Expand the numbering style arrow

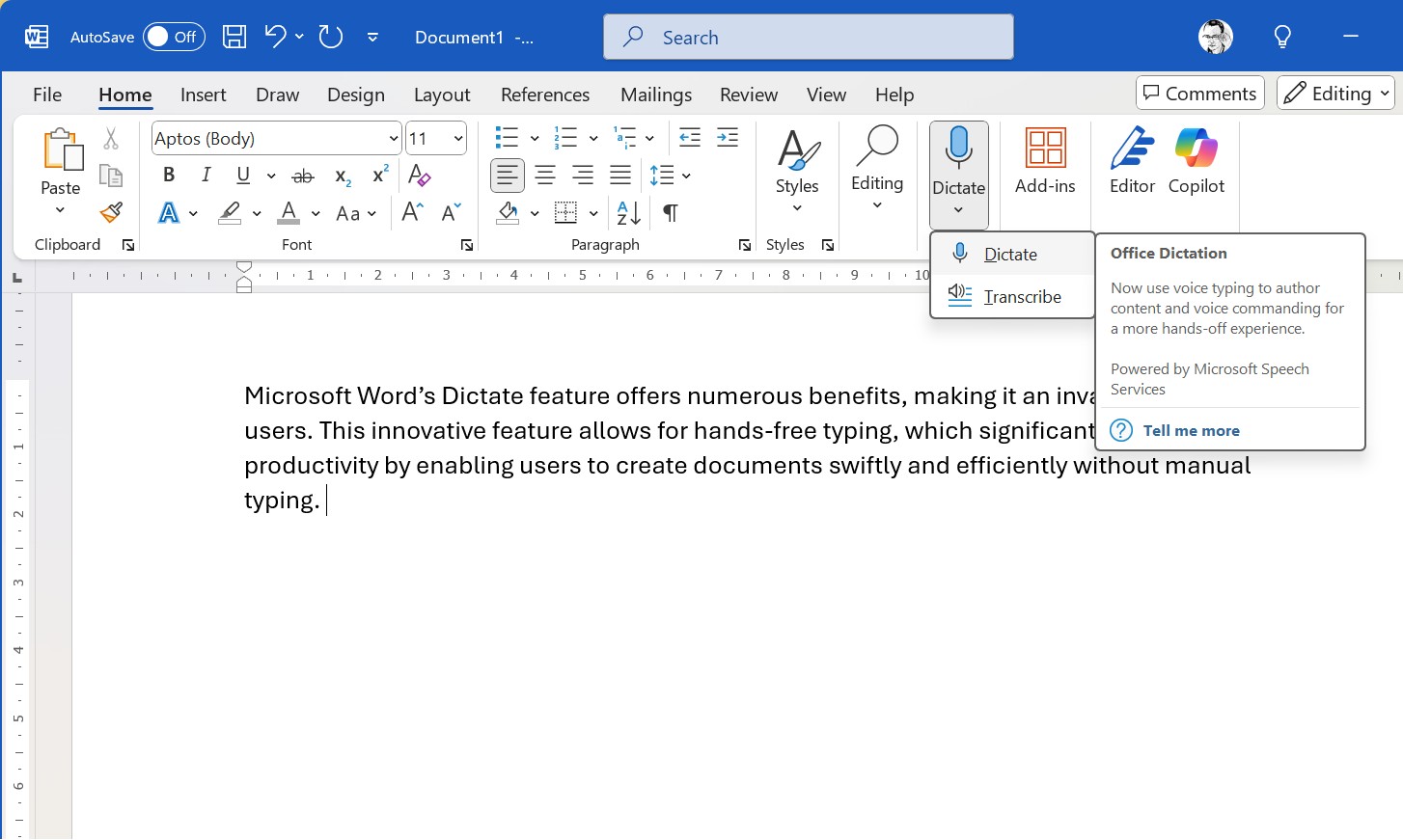593,139
